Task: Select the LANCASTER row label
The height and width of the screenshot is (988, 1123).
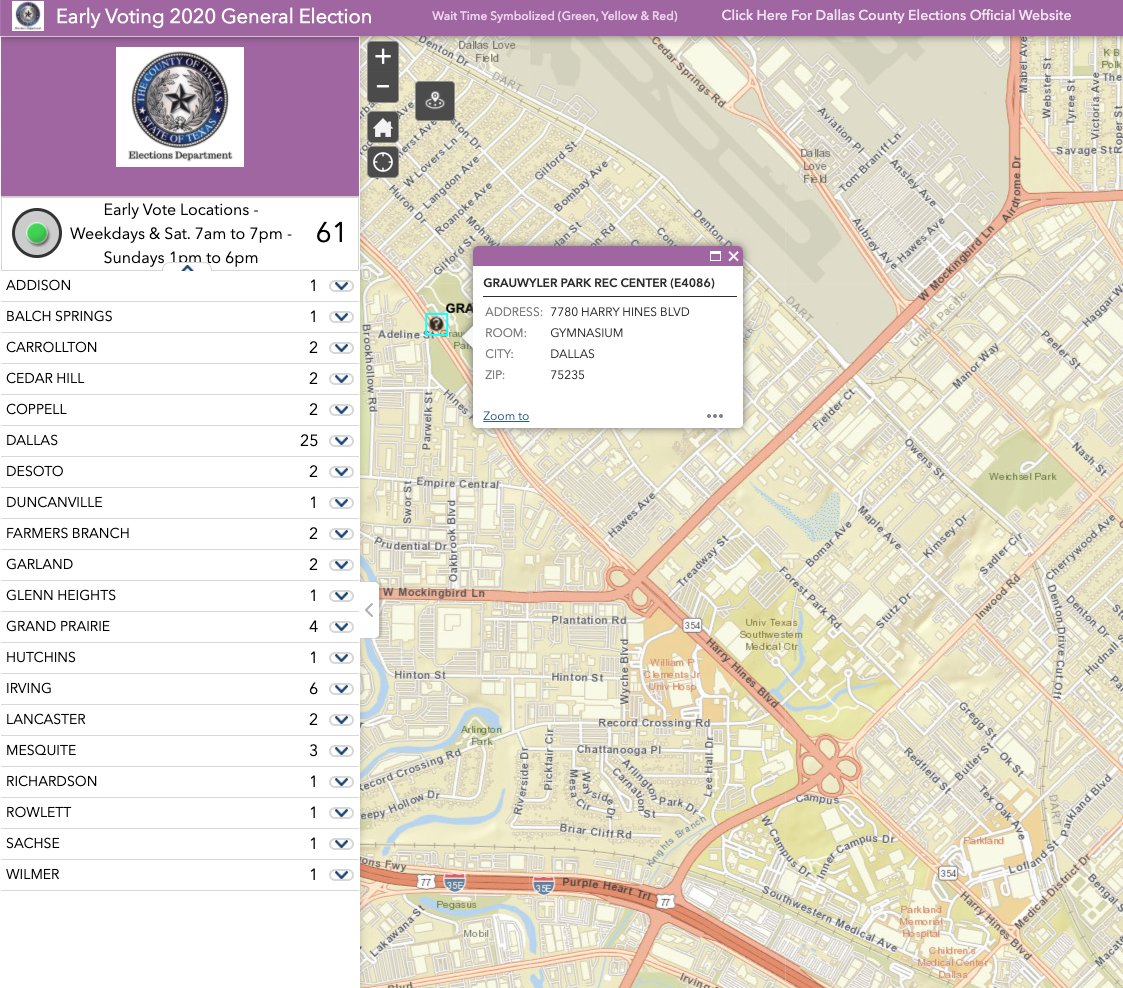Action: pos(46,719)
